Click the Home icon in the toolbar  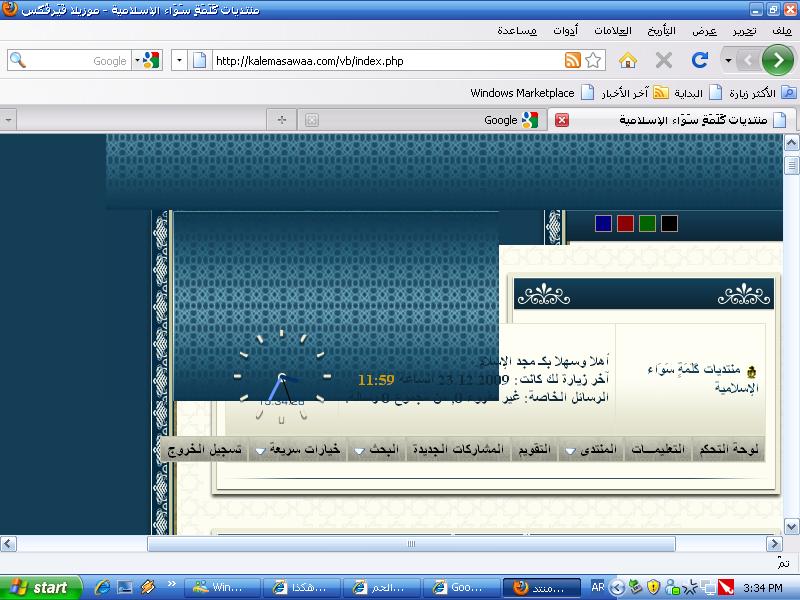[628, 60]
